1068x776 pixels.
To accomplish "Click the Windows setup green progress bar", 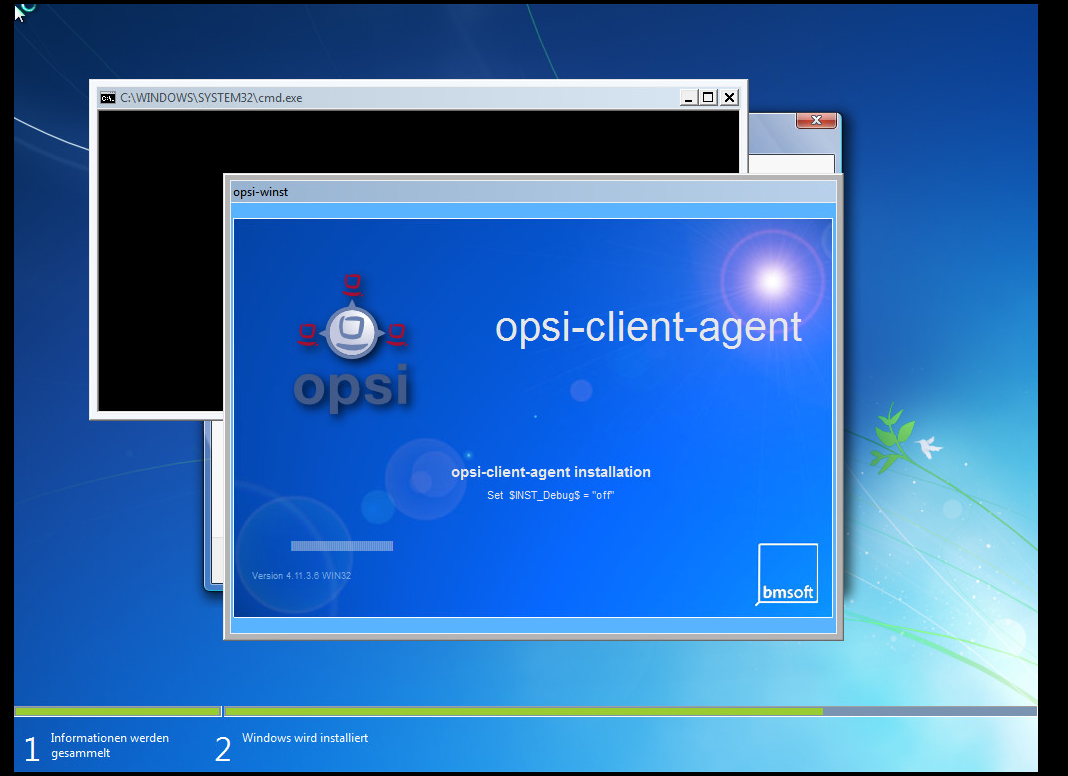I will (525, 711).
